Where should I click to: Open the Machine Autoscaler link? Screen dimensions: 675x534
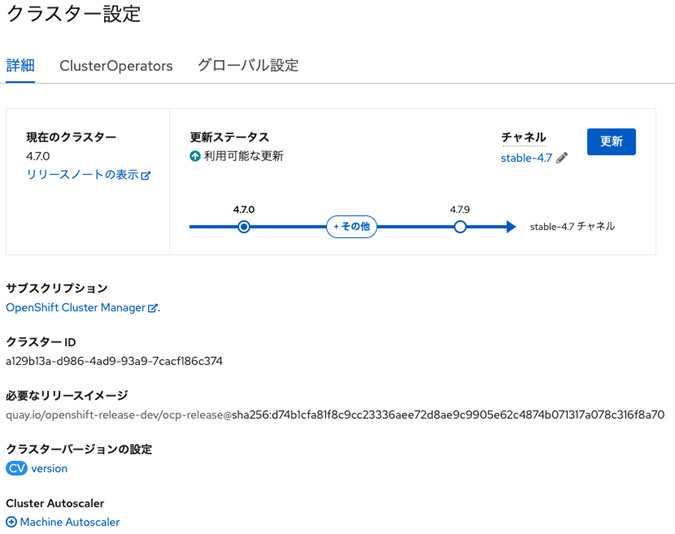pyautogui.click(x=69, y=522)
